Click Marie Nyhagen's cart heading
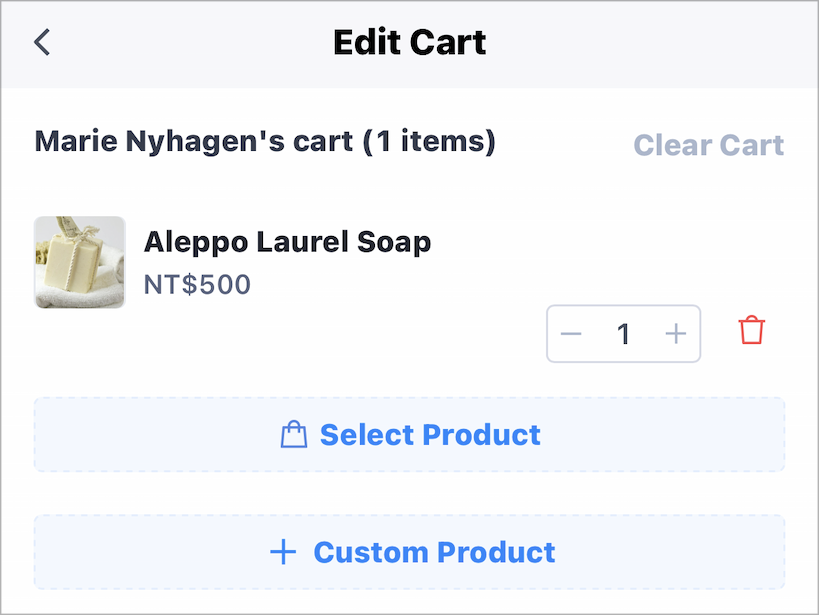 (265, 142)
